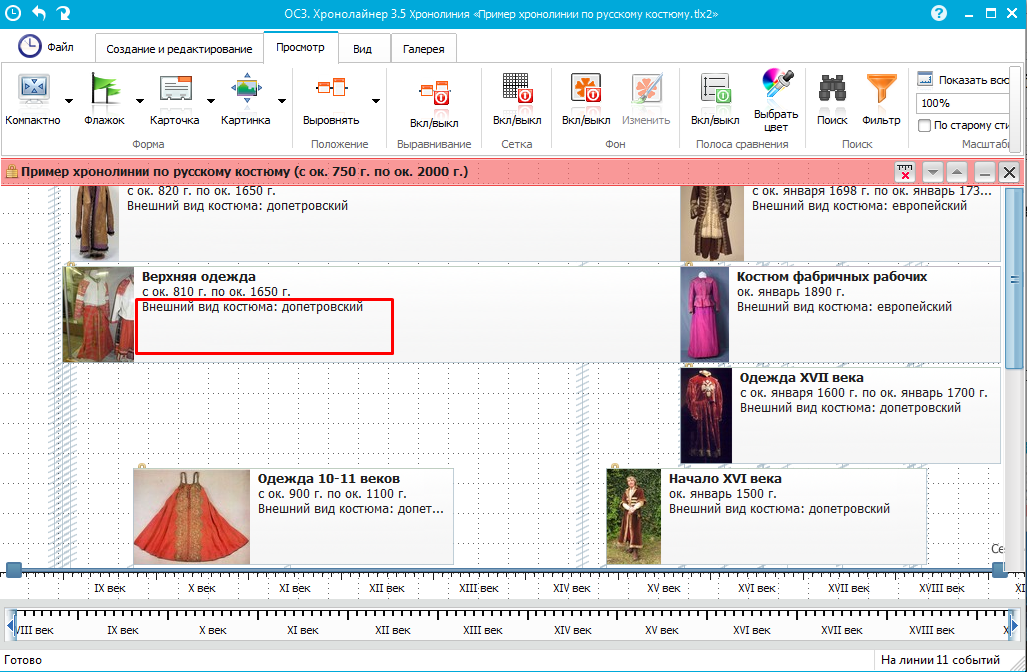Enable the По старому стилю checkbox
The height and width of the screenshot is (672, 1027).
coord(925,126)
